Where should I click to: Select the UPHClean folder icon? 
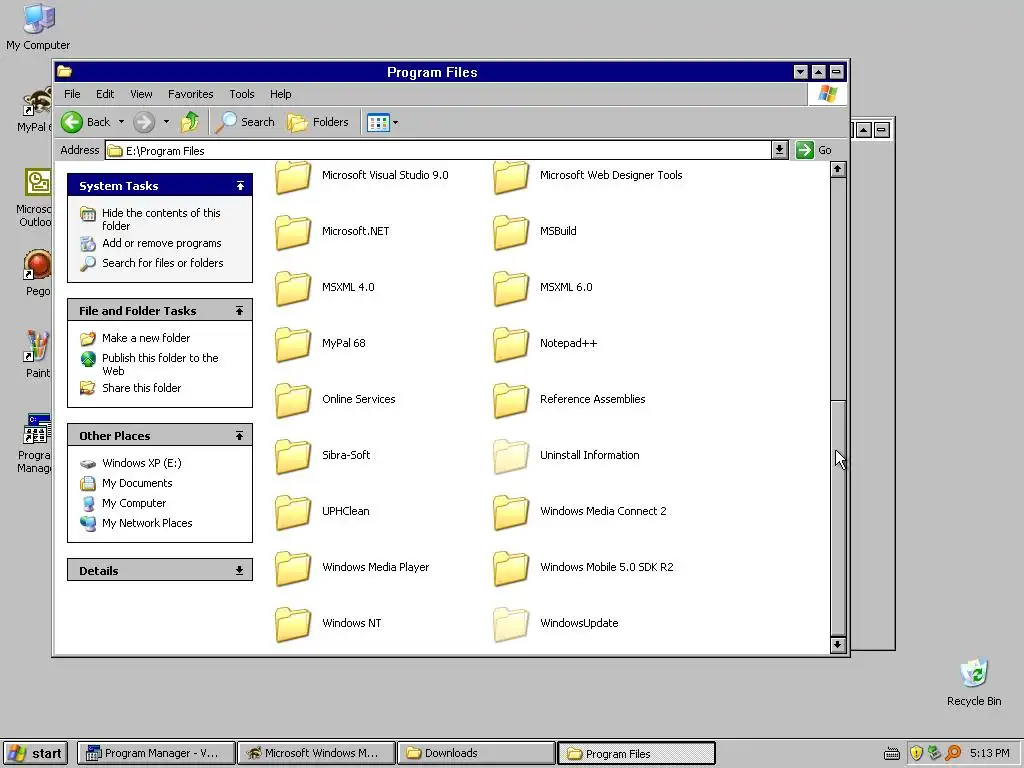[293, 513]
